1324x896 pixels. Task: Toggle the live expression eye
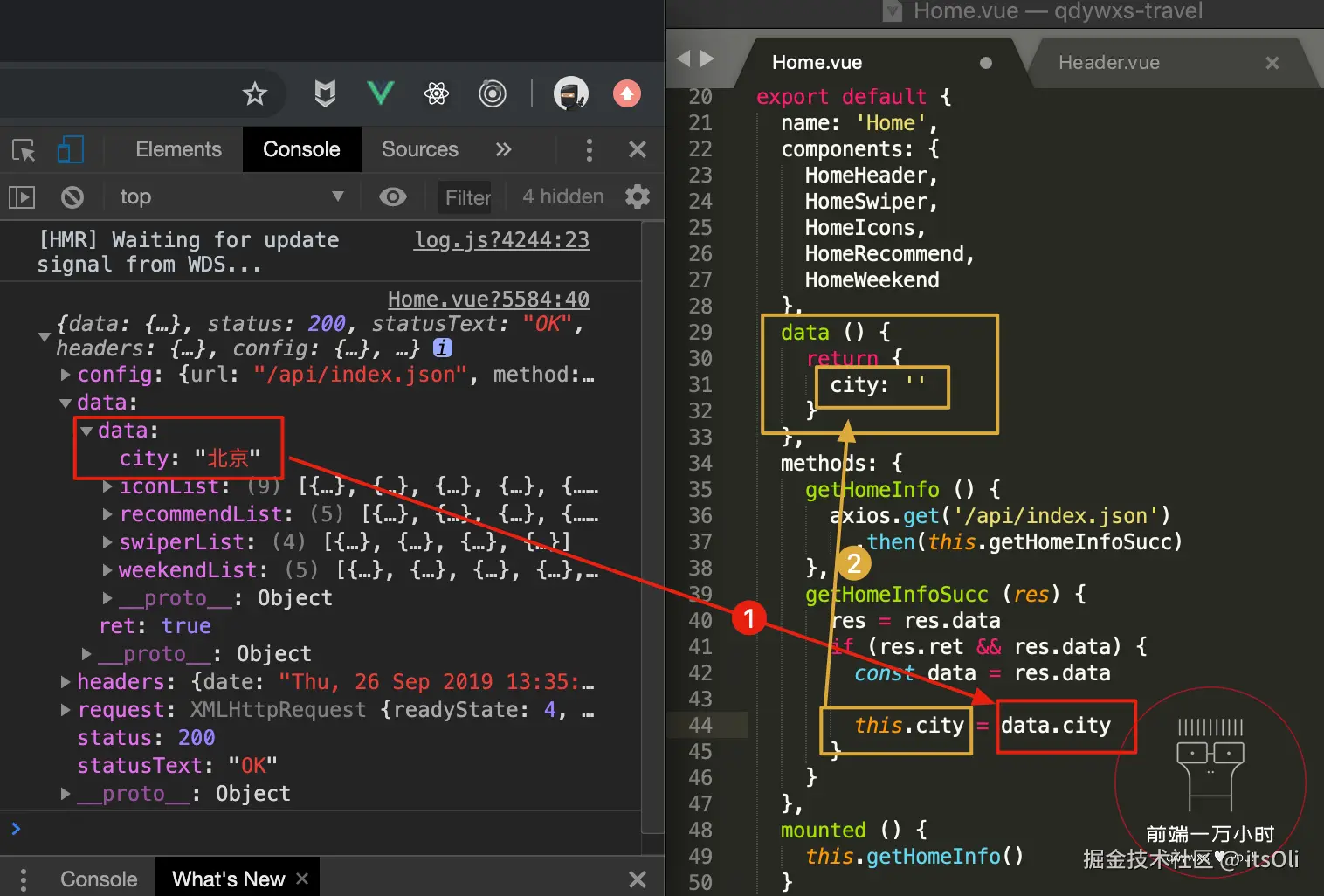pyautogui.click(x=393, y=196)
